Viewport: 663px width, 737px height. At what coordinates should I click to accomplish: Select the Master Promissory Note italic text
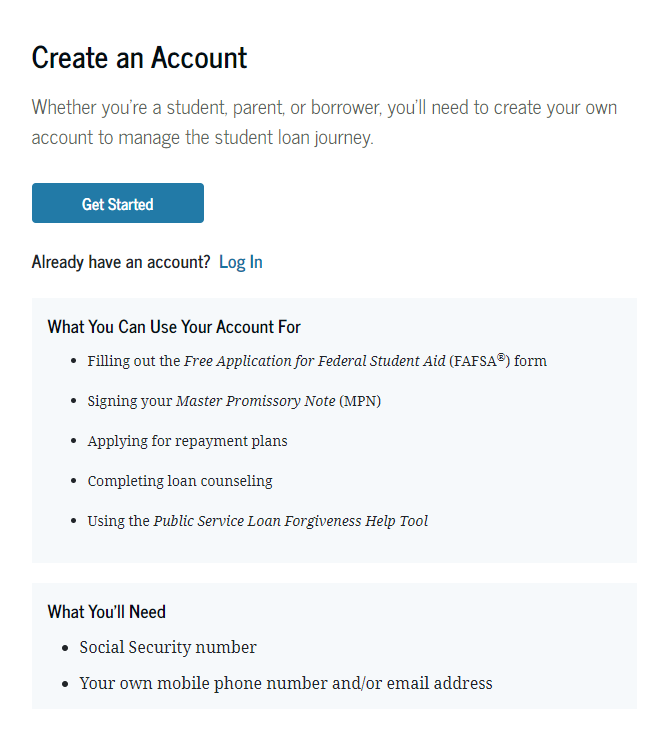(256, 401)
